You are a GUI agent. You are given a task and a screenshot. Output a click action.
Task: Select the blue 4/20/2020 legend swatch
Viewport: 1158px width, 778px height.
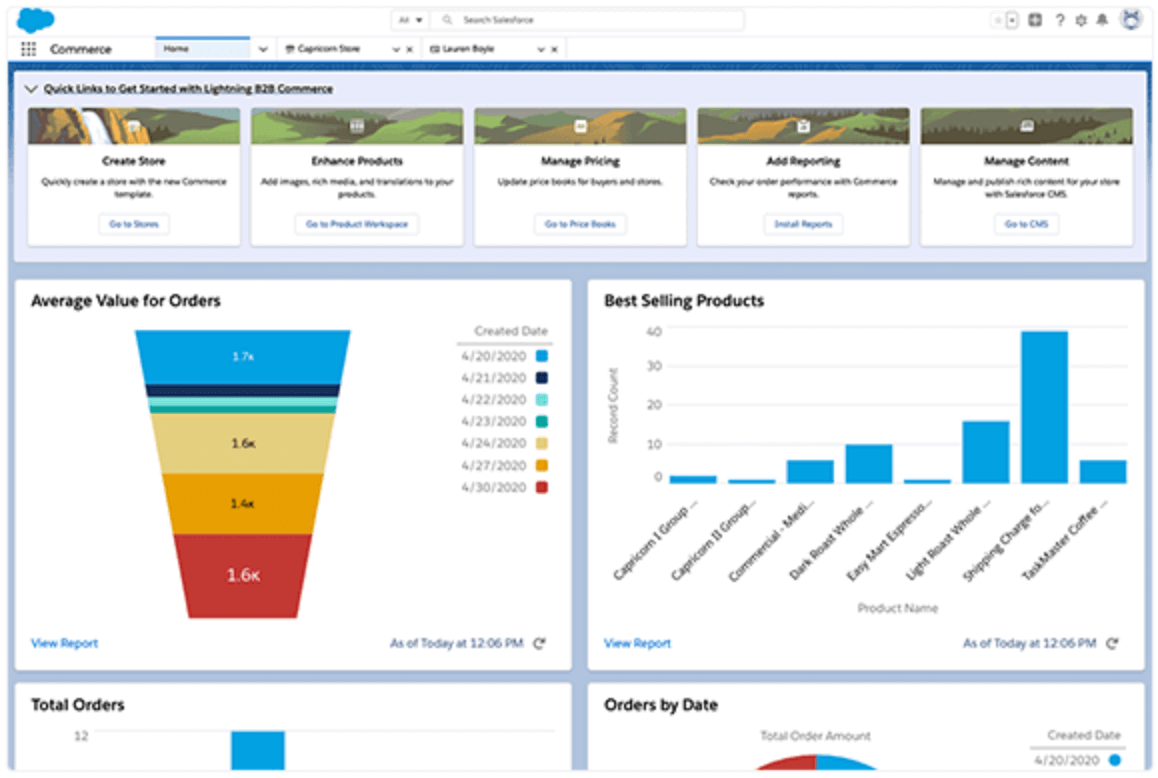[543, 356]
